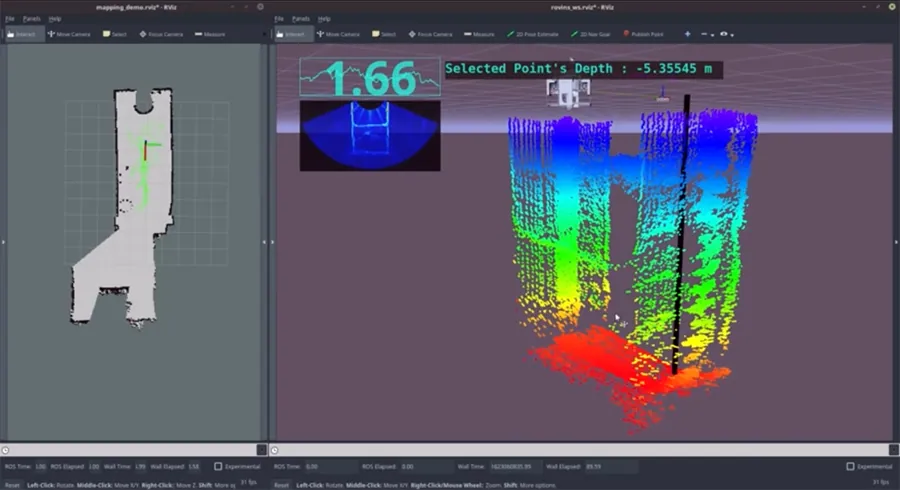Image resolution: width=900 pixels, height=490 pixels.
Task: Open File menu in rovins_ws window
Action: pyautogui.click(x=279, y=19)
